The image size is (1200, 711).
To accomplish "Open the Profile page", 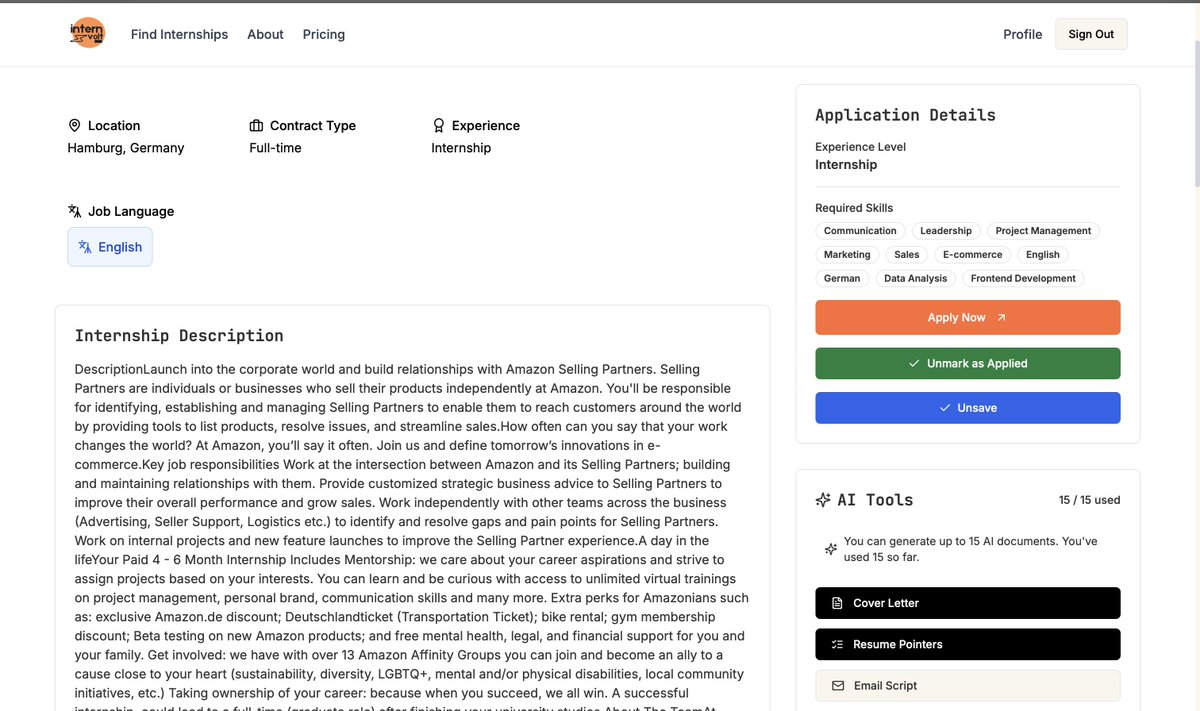I will [x=1022, y=34].
